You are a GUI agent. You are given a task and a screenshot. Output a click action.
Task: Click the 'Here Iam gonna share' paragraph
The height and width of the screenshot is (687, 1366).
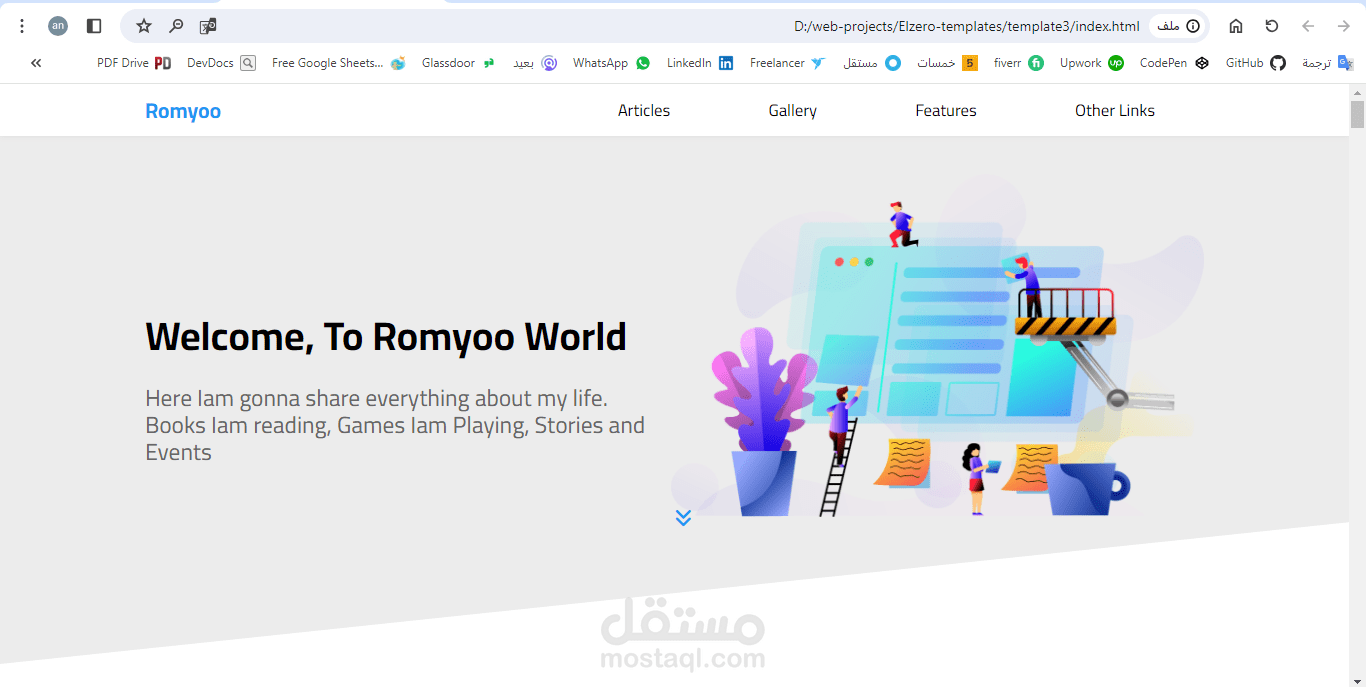(x=395, y=425)
